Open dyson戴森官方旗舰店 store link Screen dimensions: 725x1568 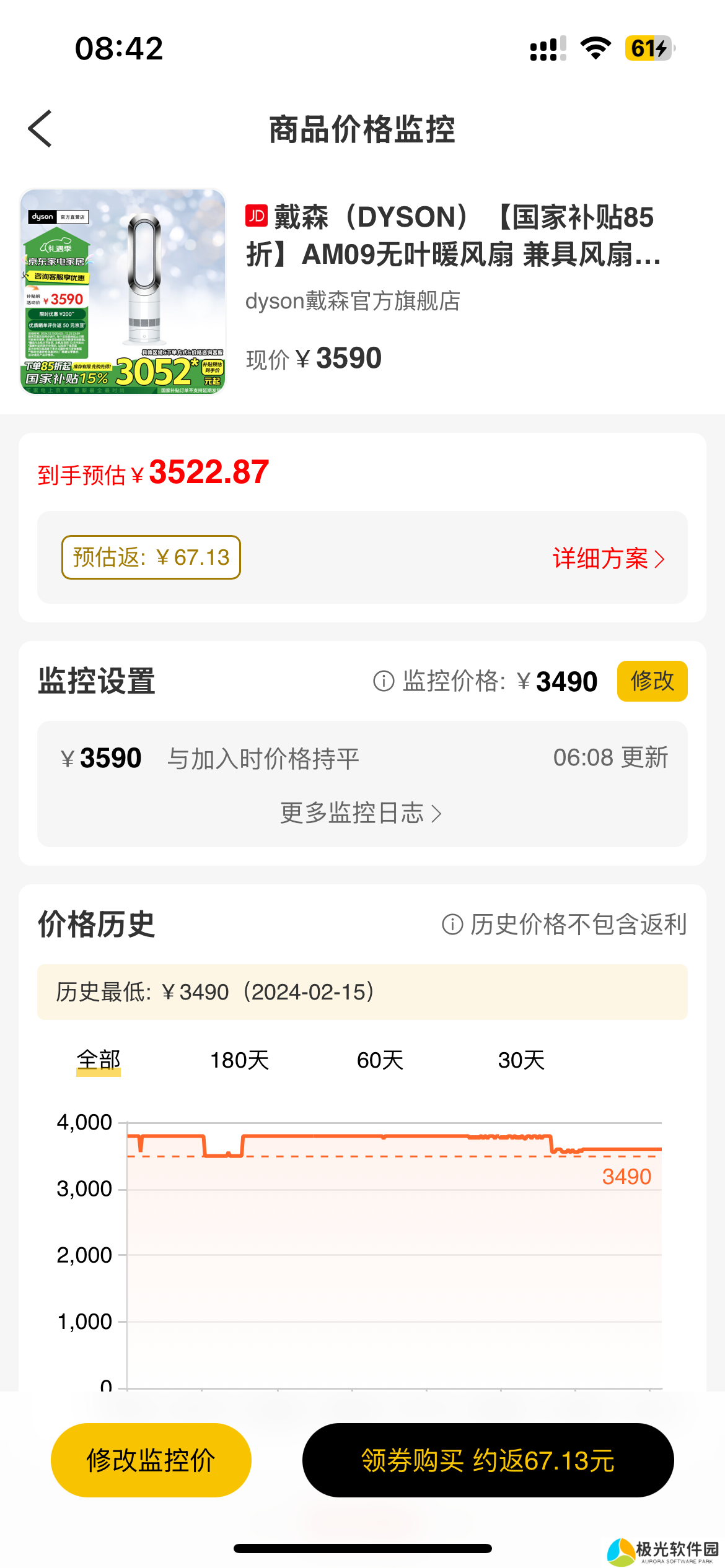pyautogui.click(x=353, y=301)
